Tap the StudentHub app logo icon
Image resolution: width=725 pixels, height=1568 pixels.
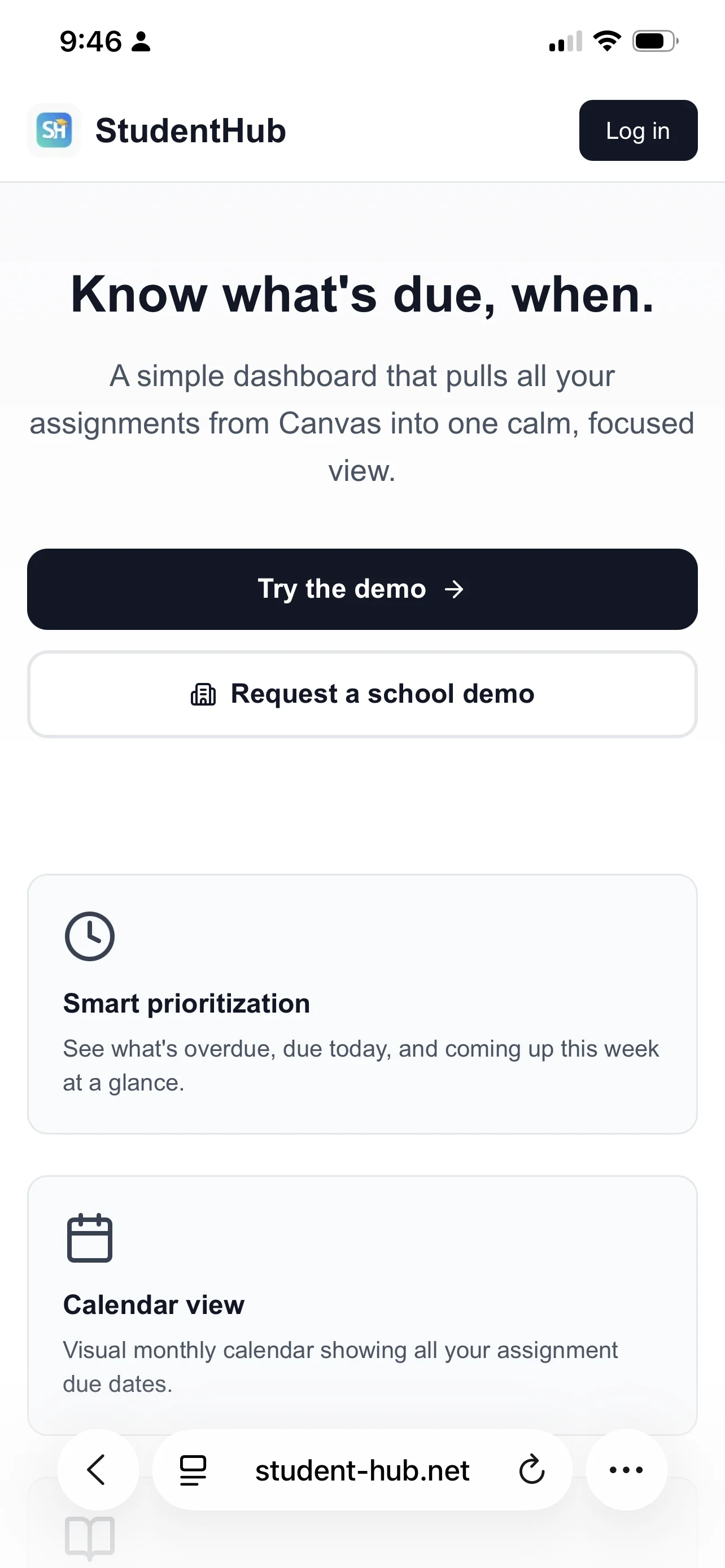point(54,130)
